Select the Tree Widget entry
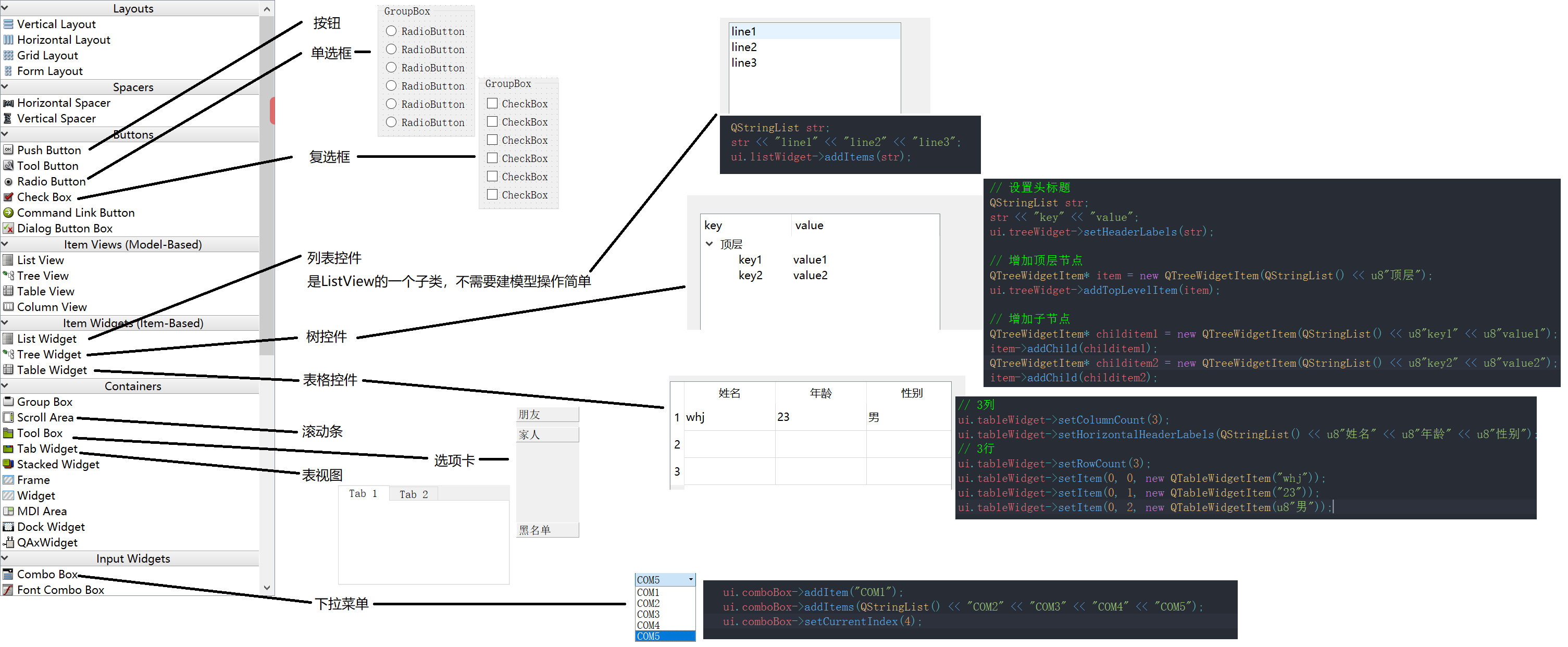The image size is (1568, 647). coord(42,355)
